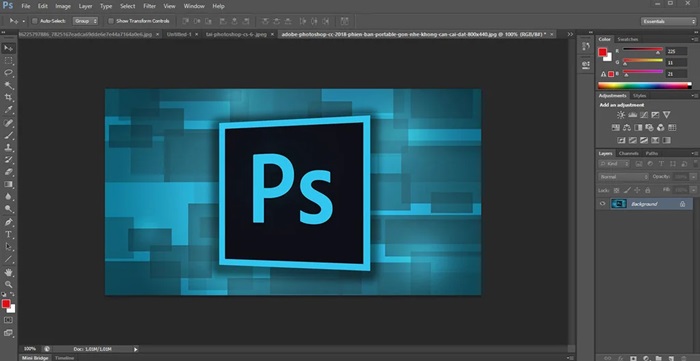This screenshot has width=700, height=361.
Task: Select the Background layer thumbnail
Action: [x=618, y=204]
